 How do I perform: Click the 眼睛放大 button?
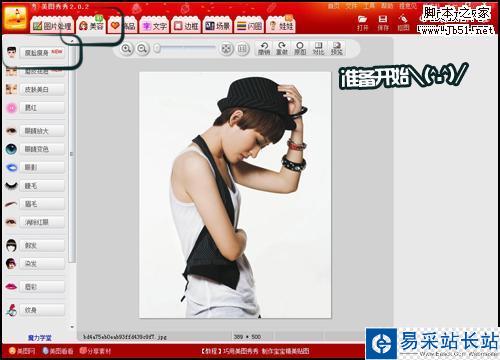point(42,131)
